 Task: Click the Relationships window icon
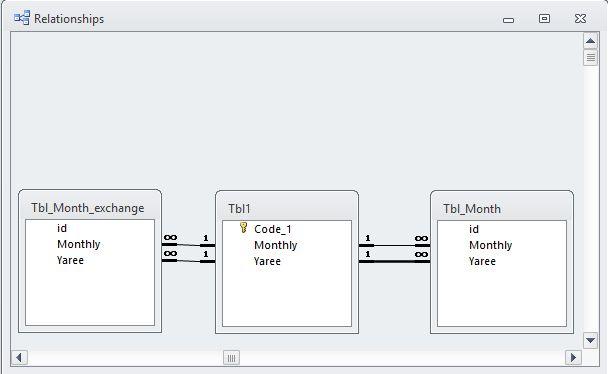click(22, 18)
